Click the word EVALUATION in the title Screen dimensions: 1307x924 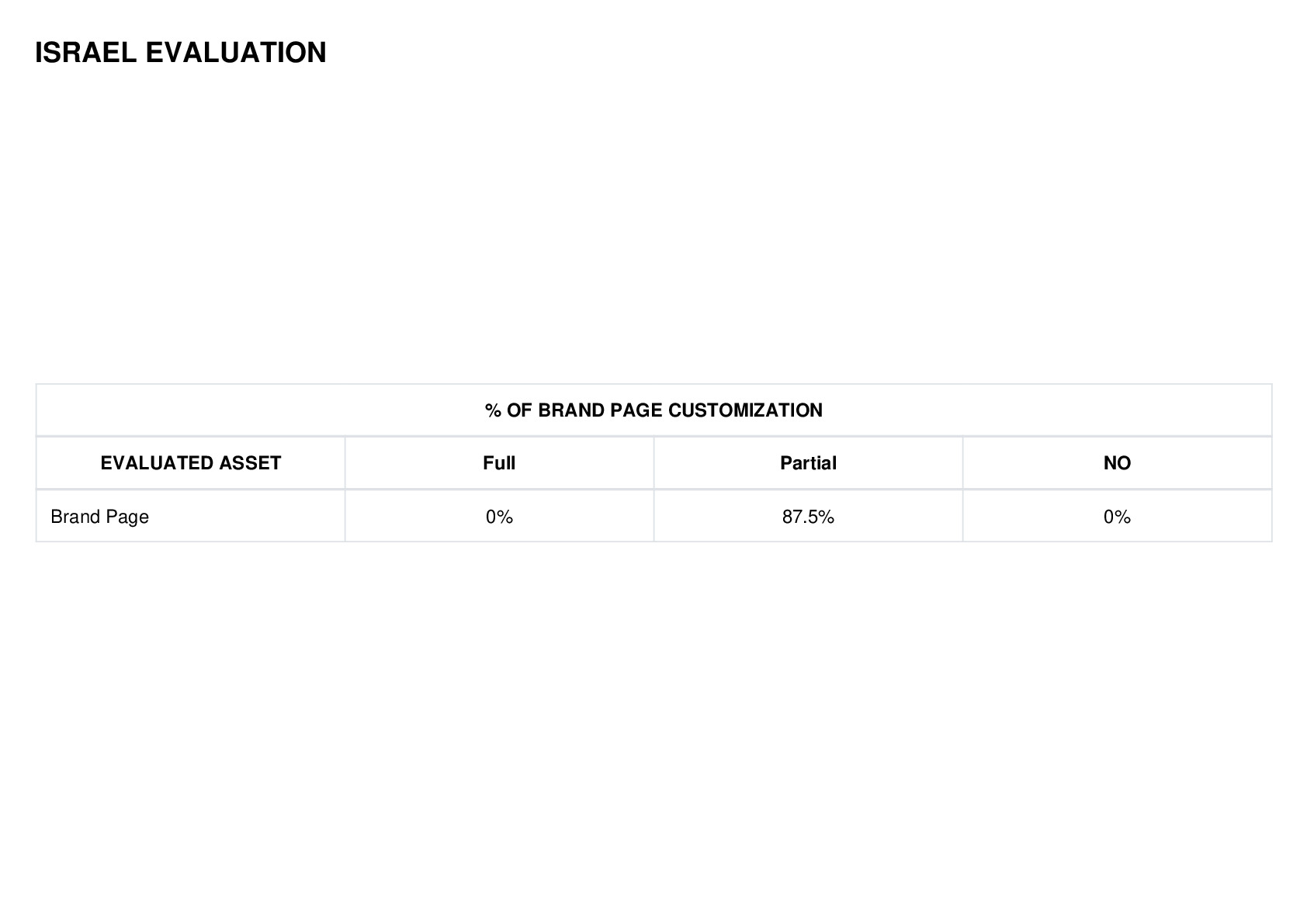(x=236, y=53)
